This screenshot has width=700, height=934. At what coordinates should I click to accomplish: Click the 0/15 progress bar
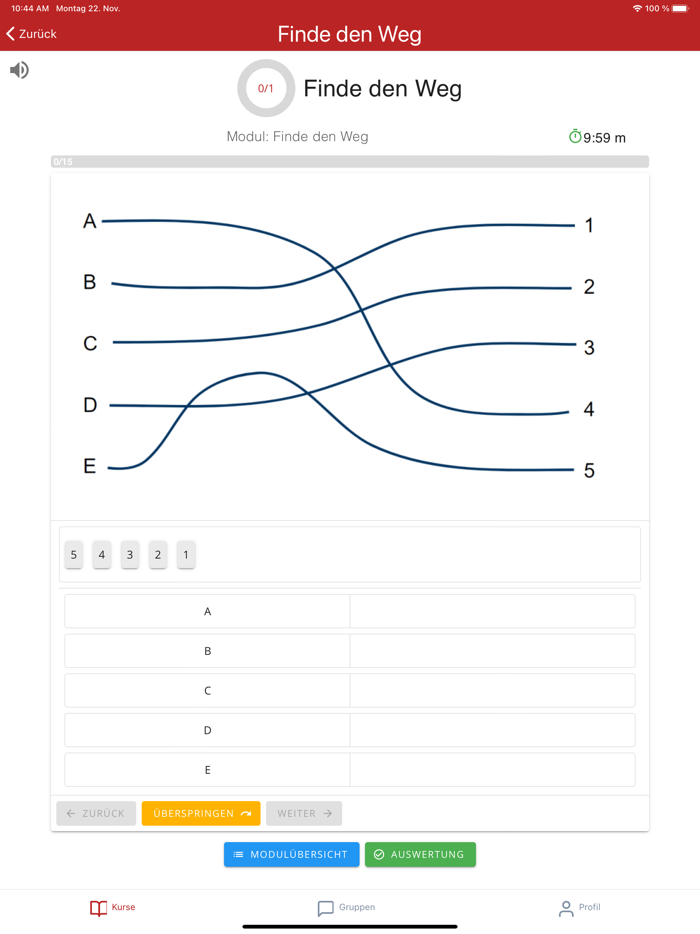click(350, 162)
